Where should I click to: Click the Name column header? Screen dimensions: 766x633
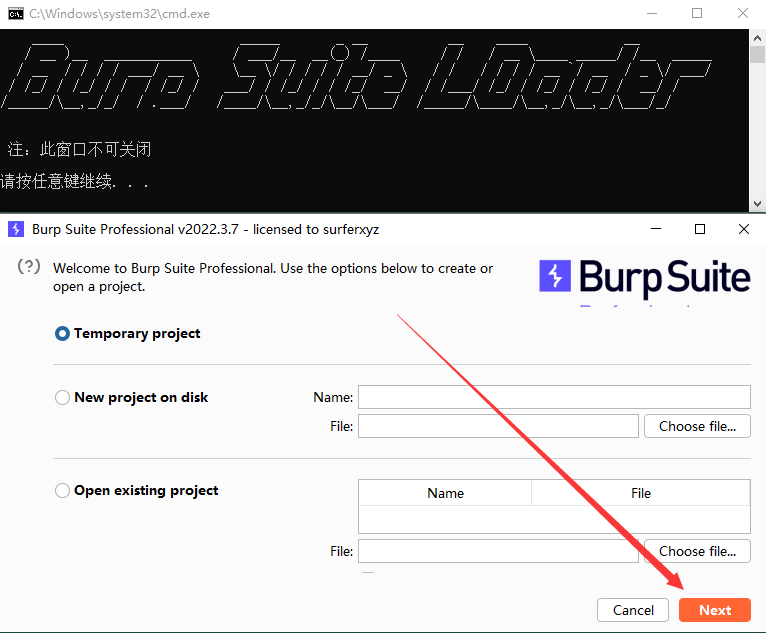pyautogui.click(x=445, y=493)
